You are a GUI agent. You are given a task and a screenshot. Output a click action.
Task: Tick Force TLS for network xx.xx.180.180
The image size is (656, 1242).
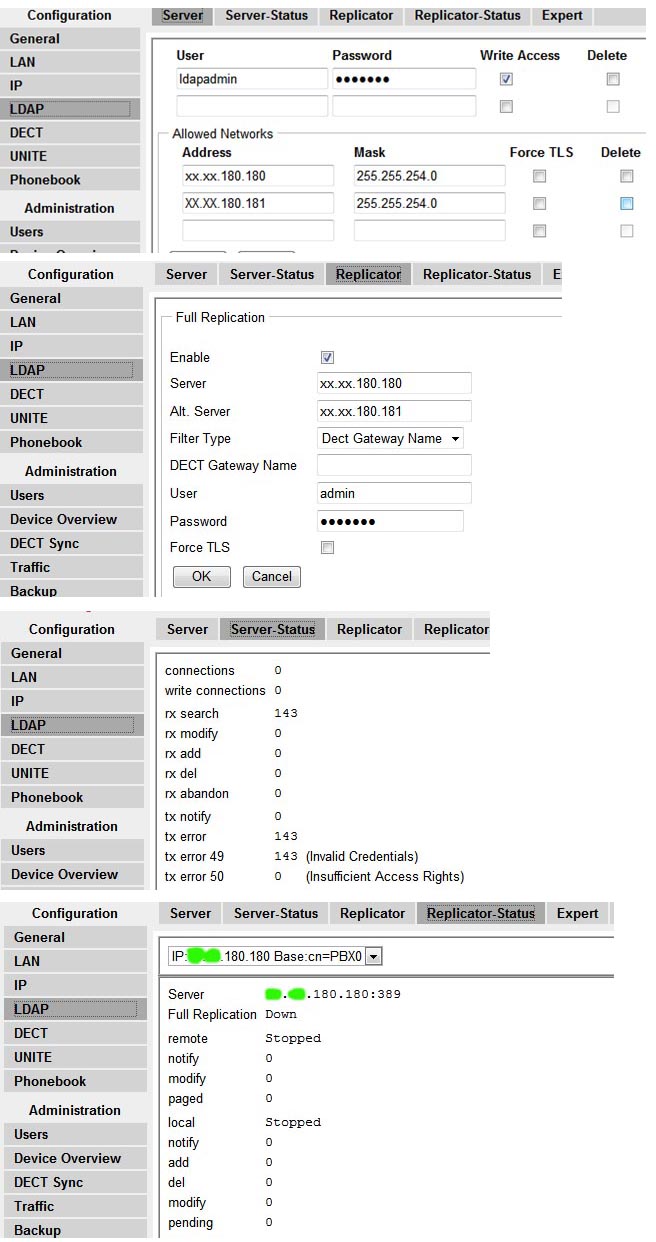pos(539,176)
